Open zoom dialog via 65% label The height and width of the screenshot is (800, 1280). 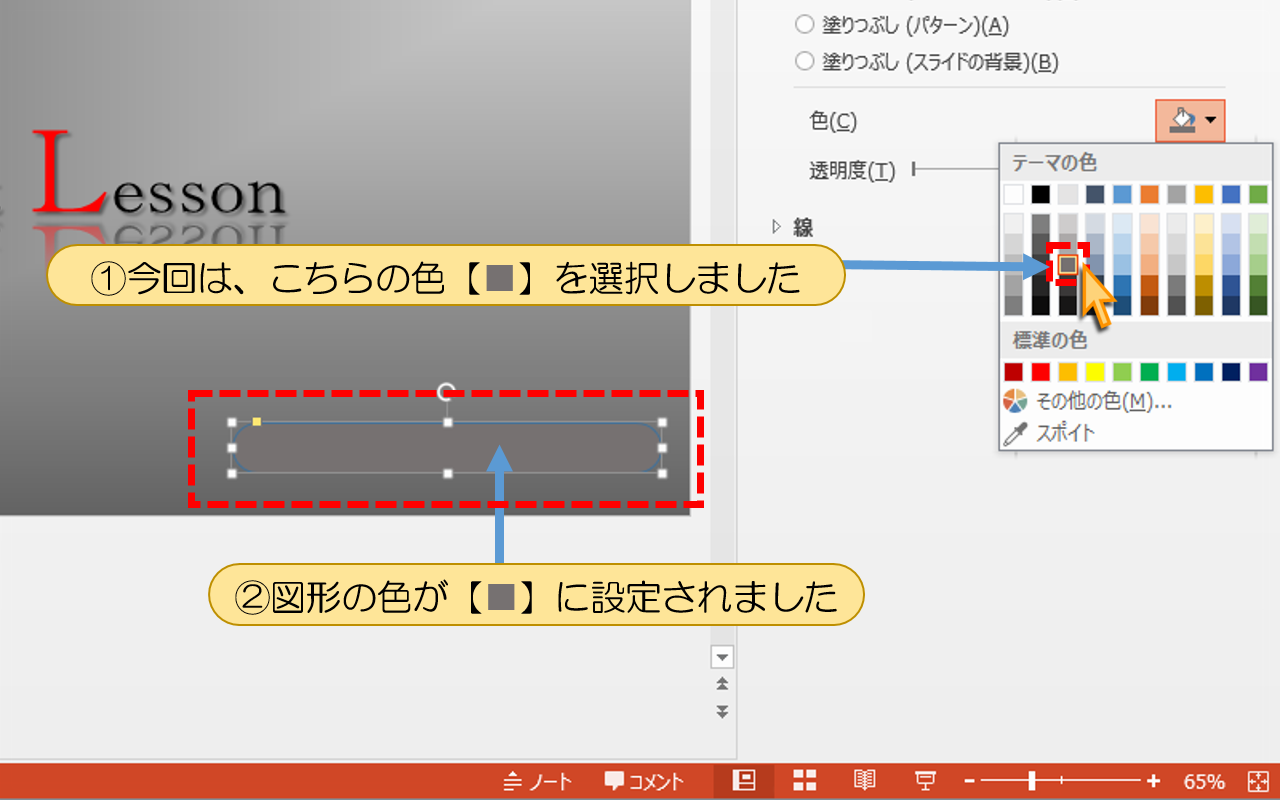[x=1204, y=782]
